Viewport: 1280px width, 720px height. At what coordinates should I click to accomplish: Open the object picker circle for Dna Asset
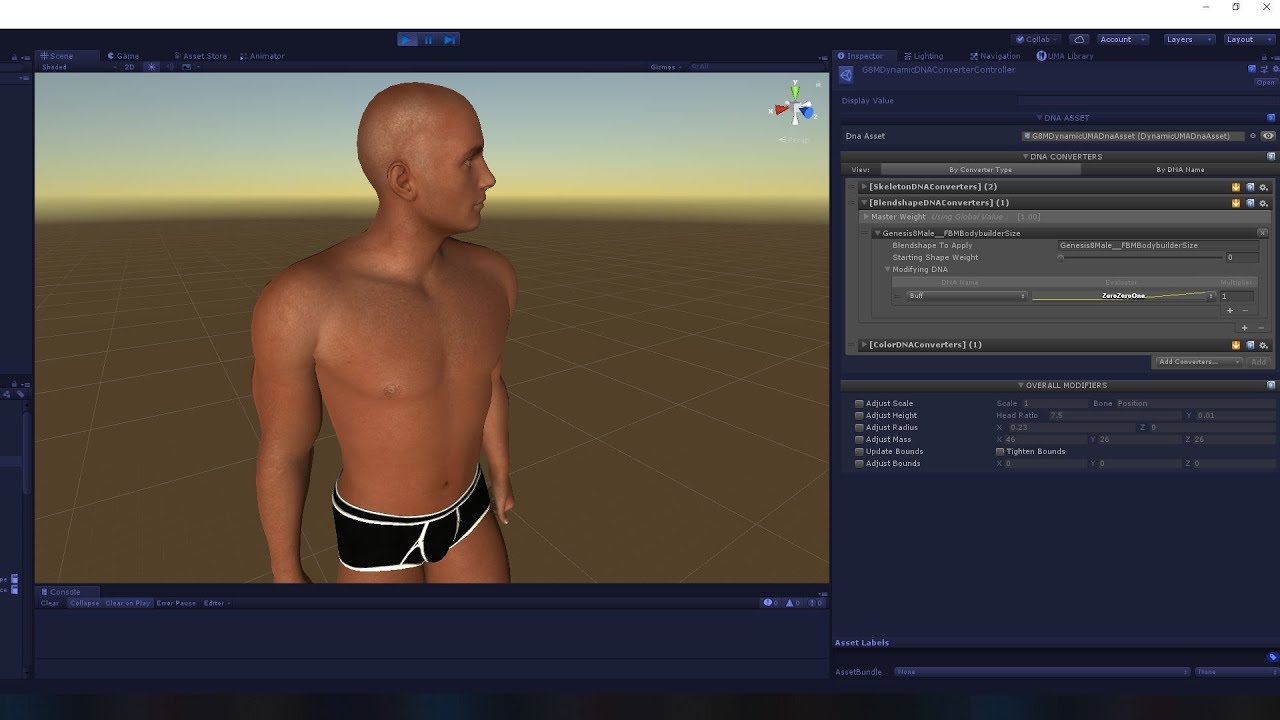coord(1253,136)
